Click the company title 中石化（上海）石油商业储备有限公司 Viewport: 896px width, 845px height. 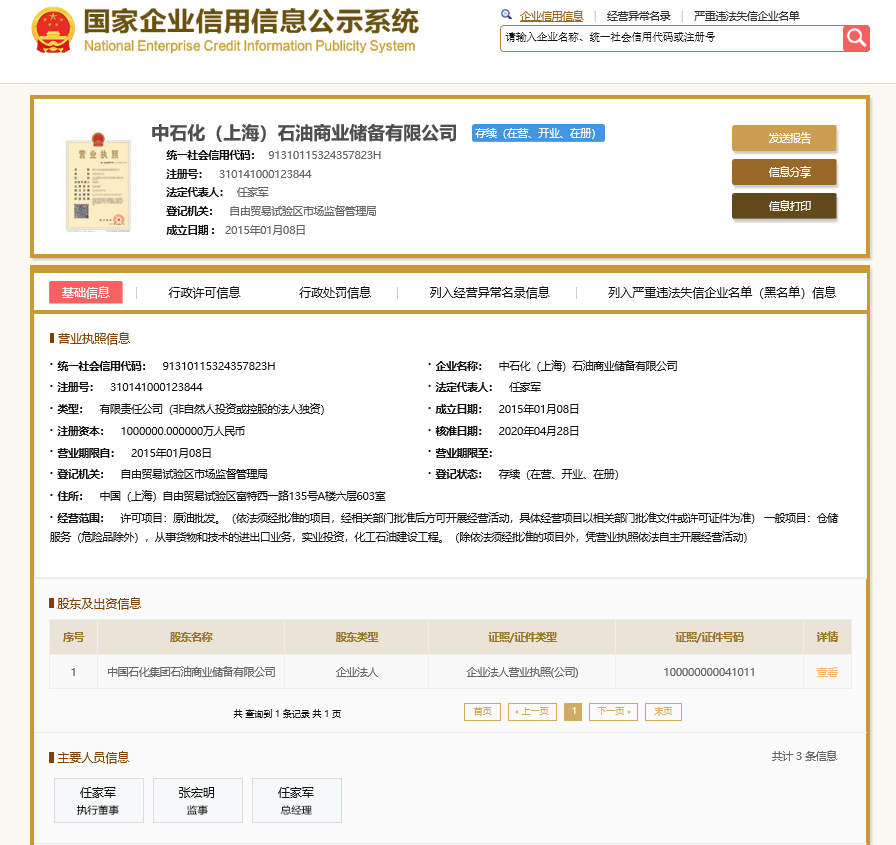(304, 133)
